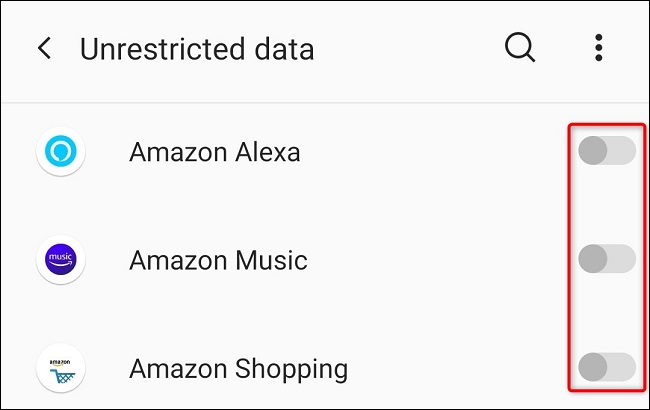650x410 pixels.
Task: Choose the Amazon Shopping app name
Action: 238,369
